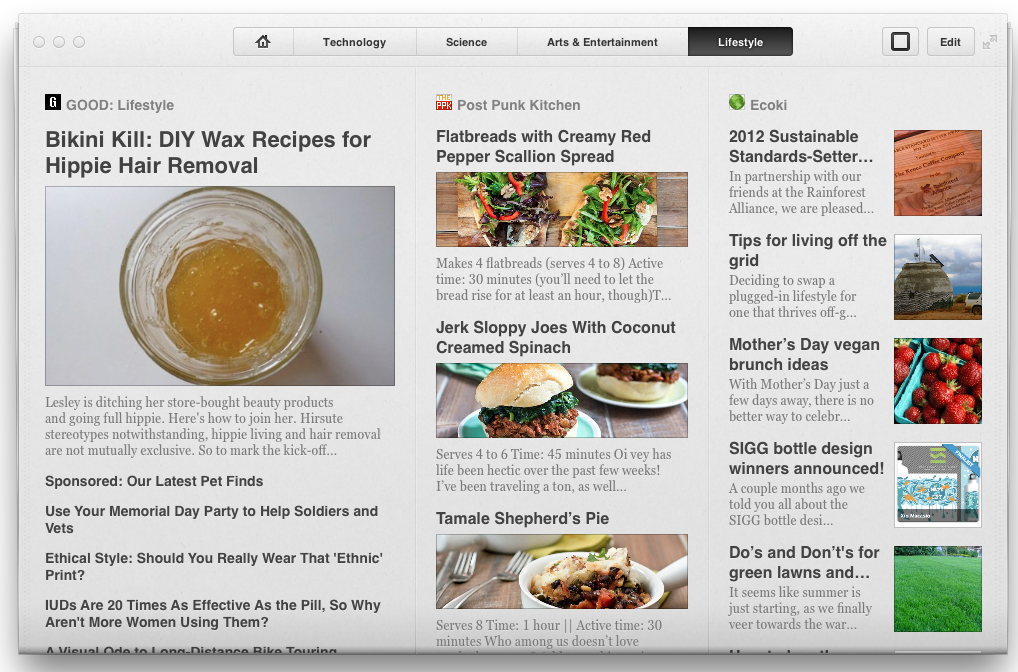
Task: Click the Home icon tab
Action: (263, 42)
